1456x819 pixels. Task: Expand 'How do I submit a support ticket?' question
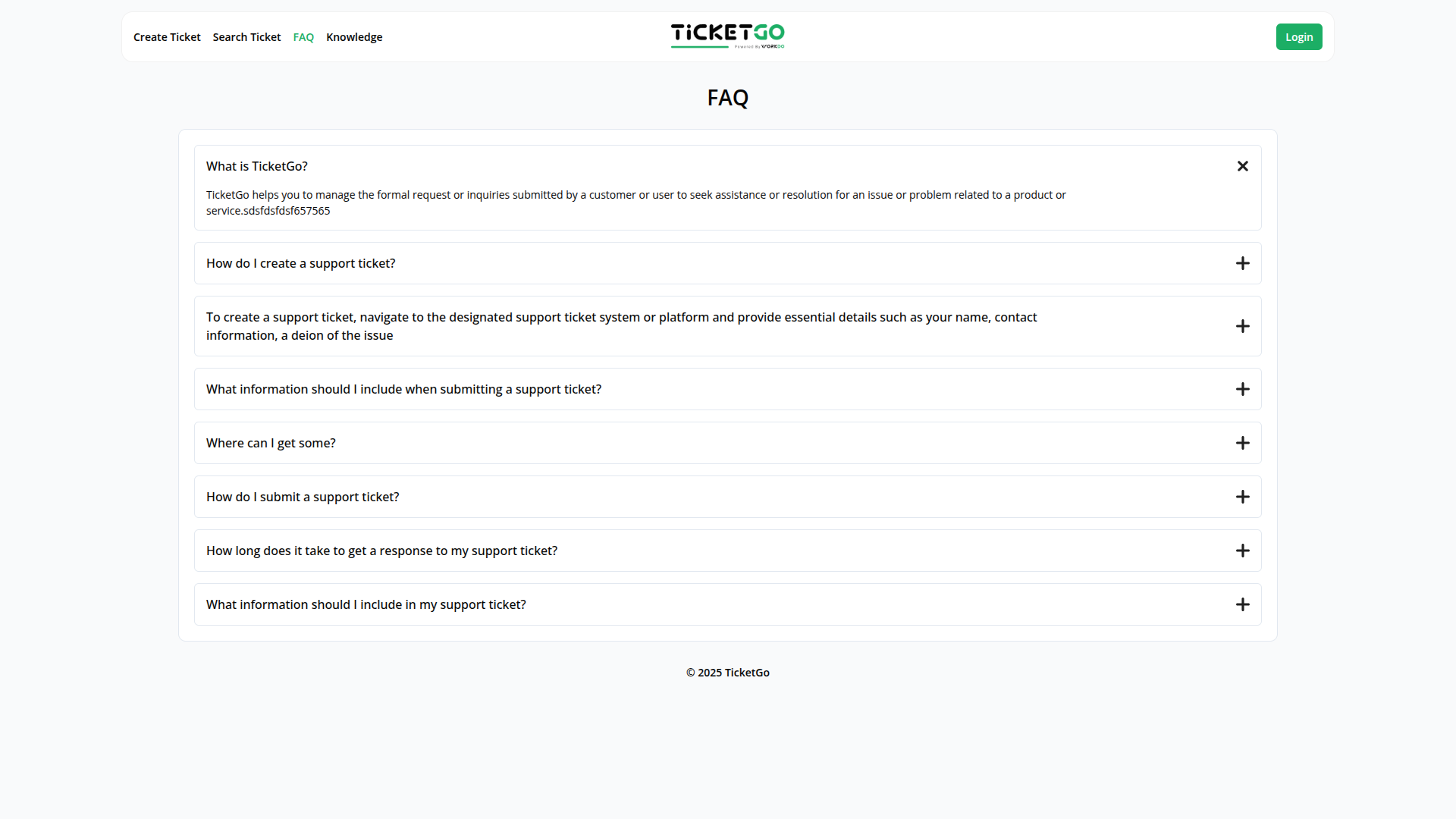click(303, 497)
